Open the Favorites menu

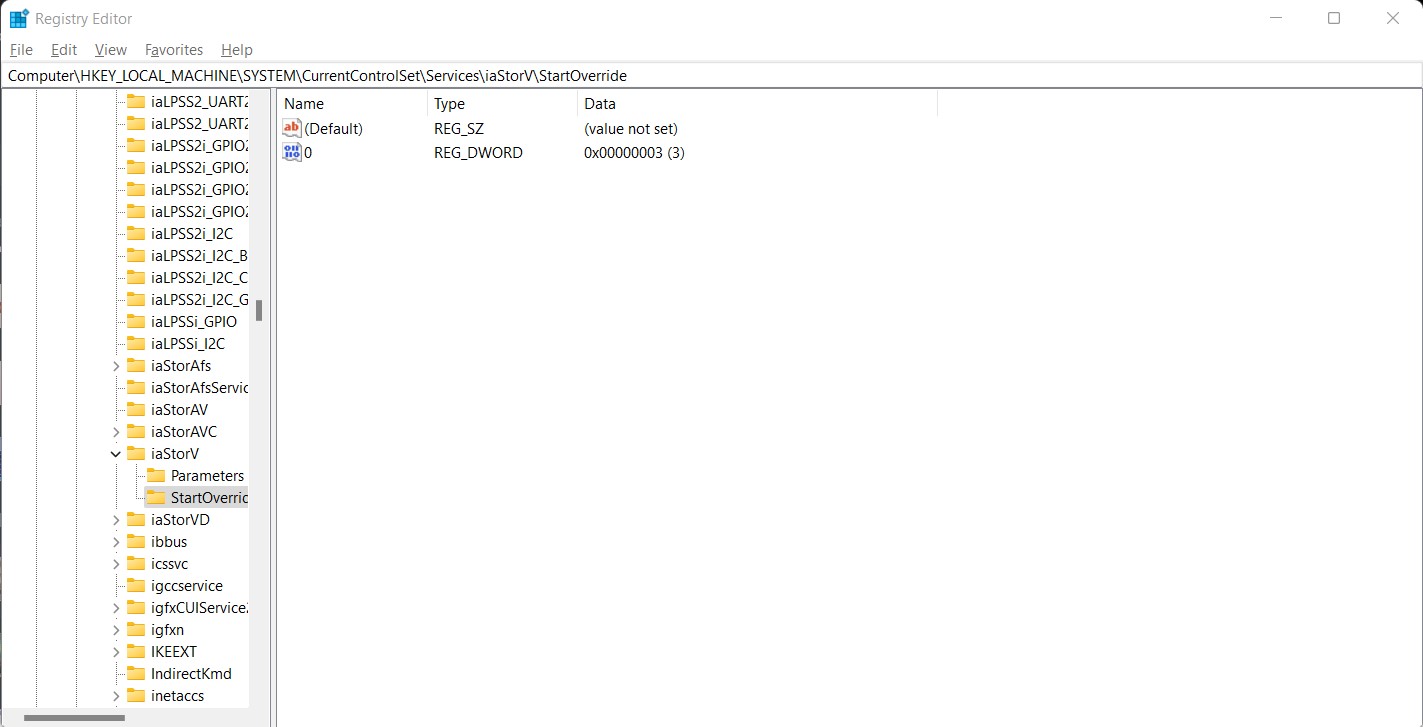point(173,50)
